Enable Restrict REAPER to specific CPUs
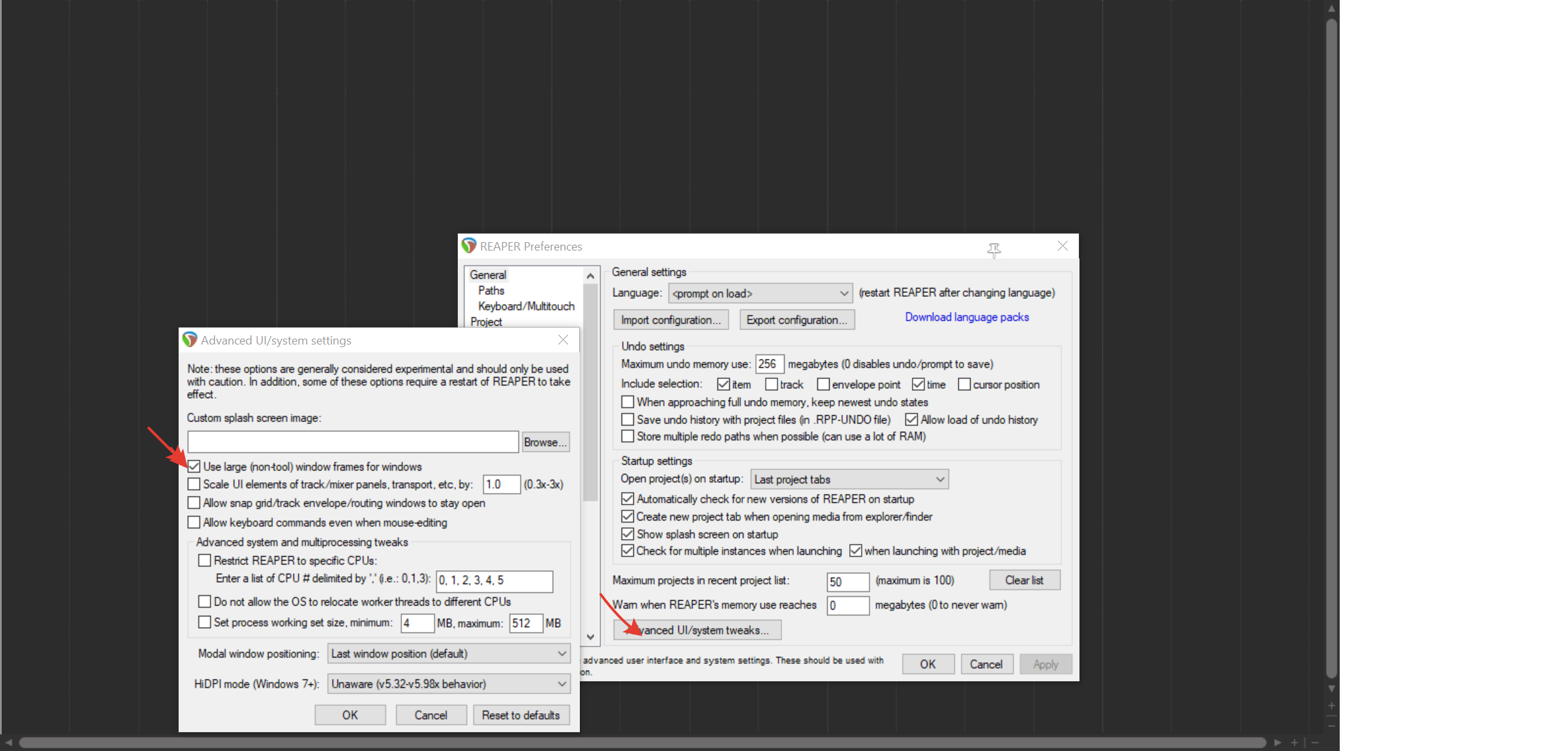Screen dimensions: 1568x751 pyautogui.click(x=205, y=560)
